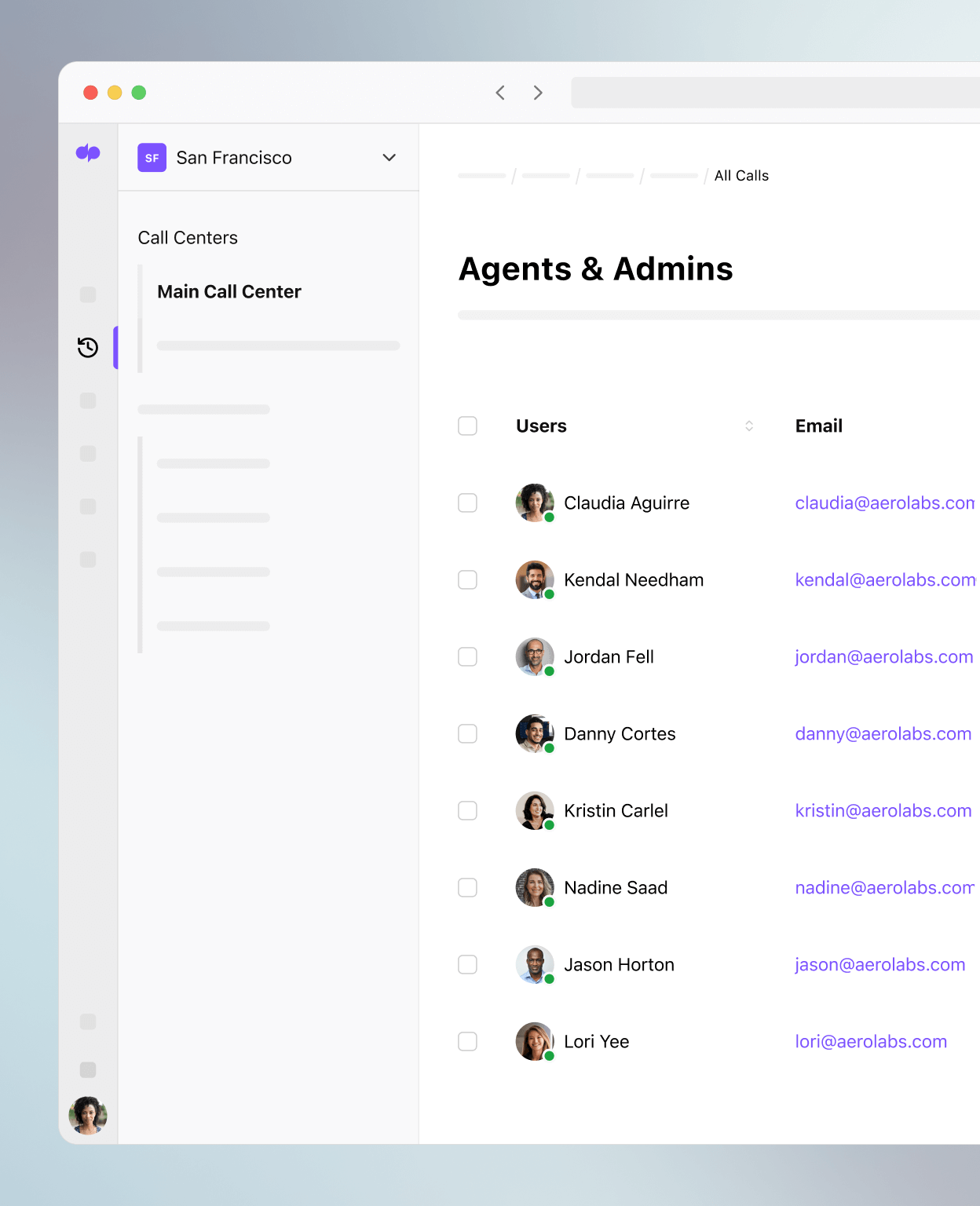Image resolution: width=980 pixels, height=1206 pixels.
Task: Open the All Calls breadcrumb
Action: 741,175
